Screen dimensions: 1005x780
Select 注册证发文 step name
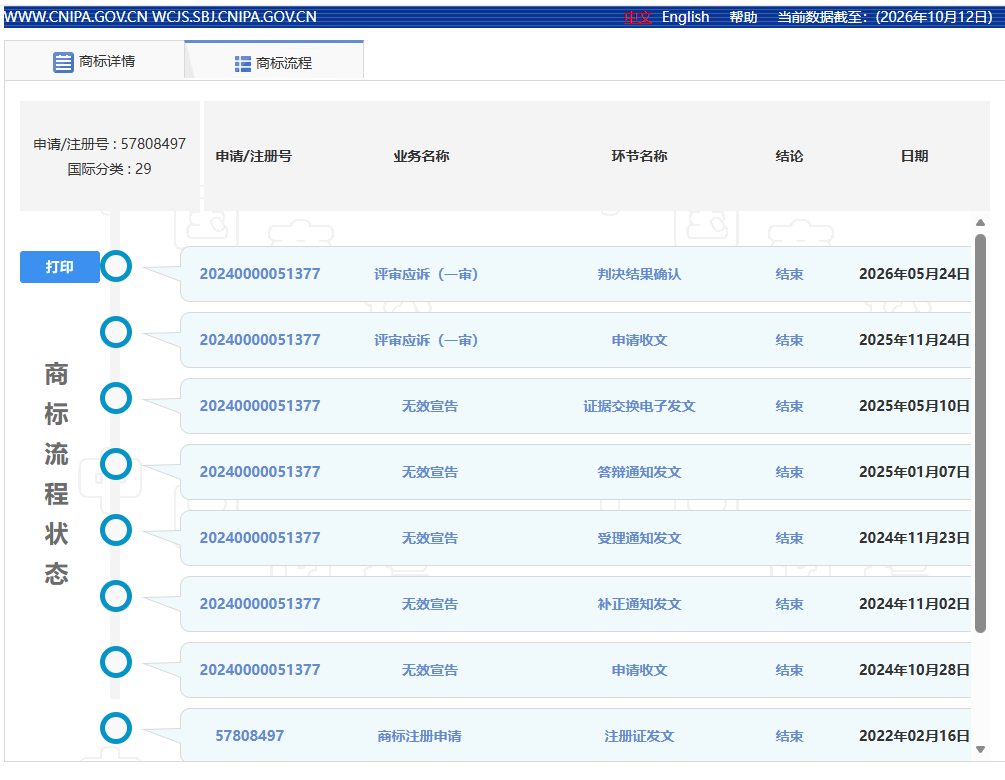pos(639,736)
